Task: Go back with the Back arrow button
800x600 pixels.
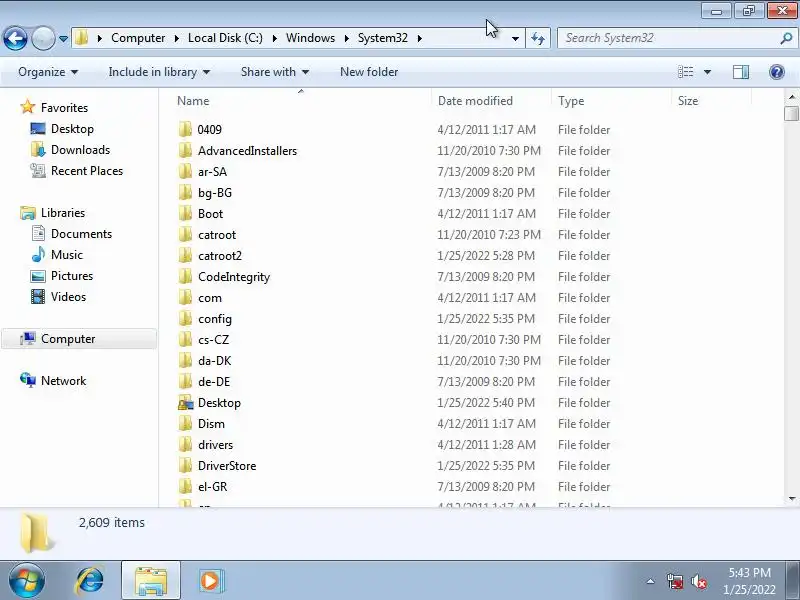Action: pyautogui.click(x=15, y=38)
